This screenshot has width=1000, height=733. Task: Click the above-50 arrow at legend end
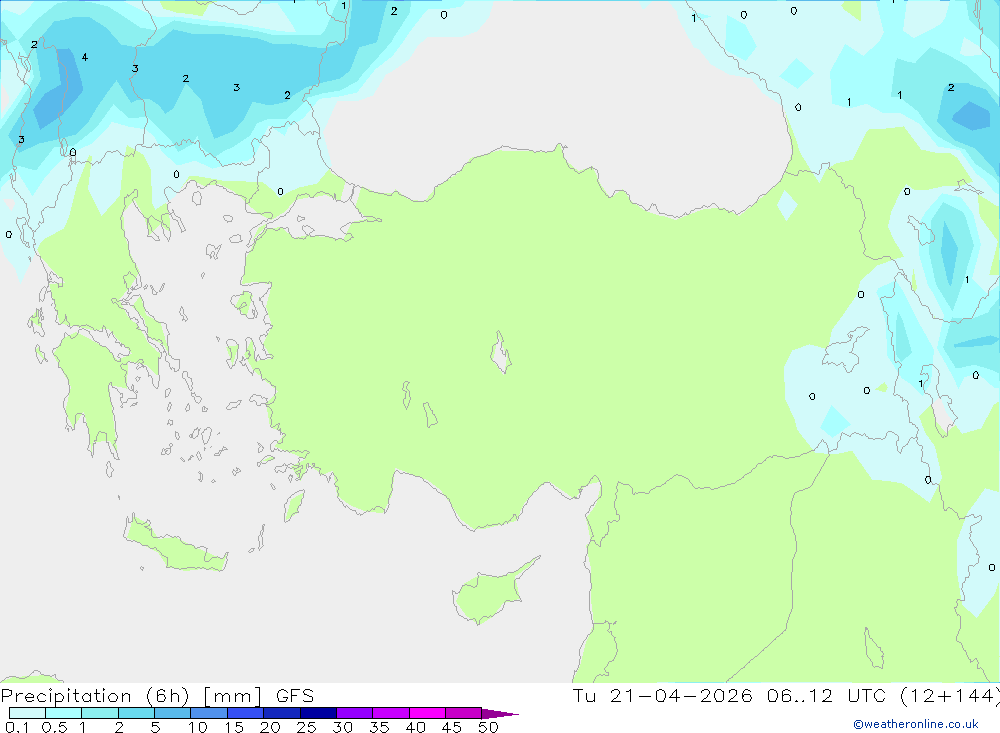point(499,714)
